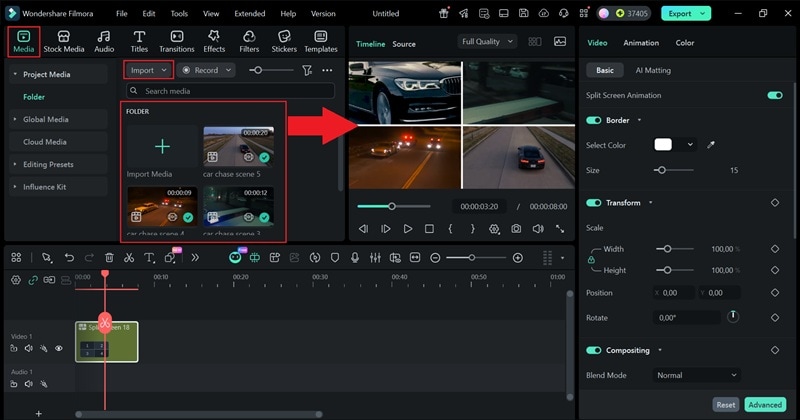Toggle Split Screen Animation switch
The image size is (800, 420).
tap(774, 95)
